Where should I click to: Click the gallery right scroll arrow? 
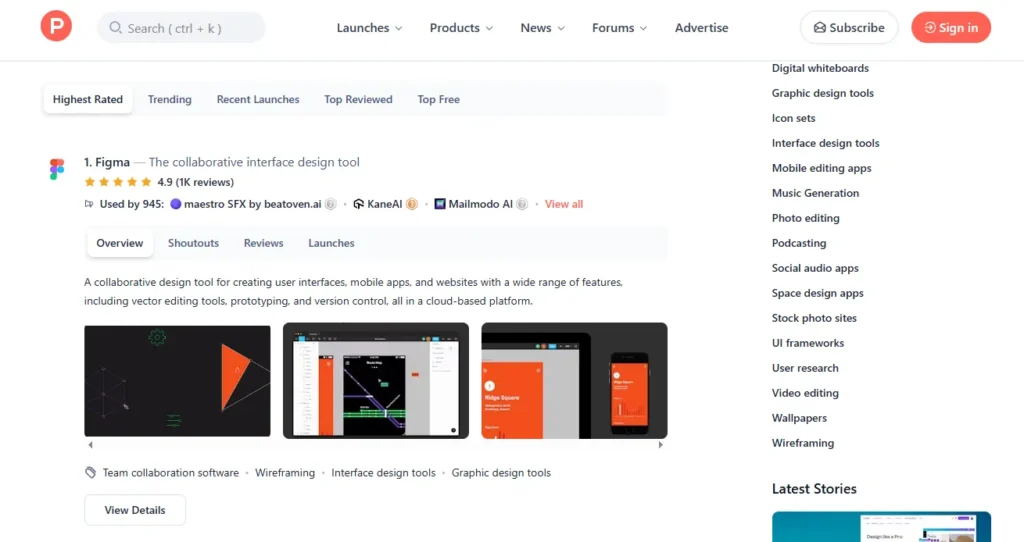[x=660, y=445]
